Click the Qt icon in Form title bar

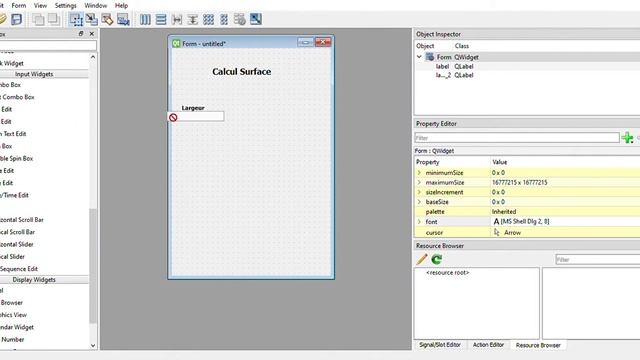tap(176, 43)
